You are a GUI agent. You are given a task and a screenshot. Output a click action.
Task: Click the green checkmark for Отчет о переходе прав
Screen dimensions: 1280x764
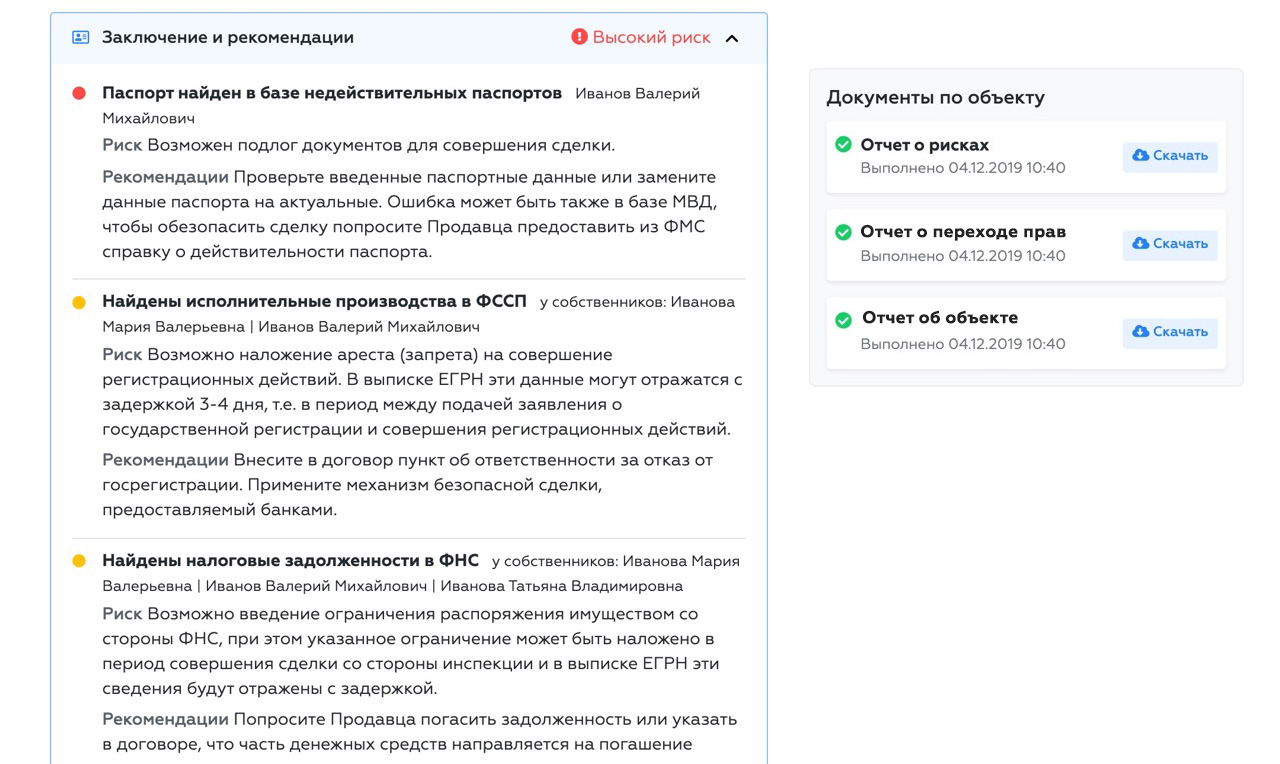843,232
